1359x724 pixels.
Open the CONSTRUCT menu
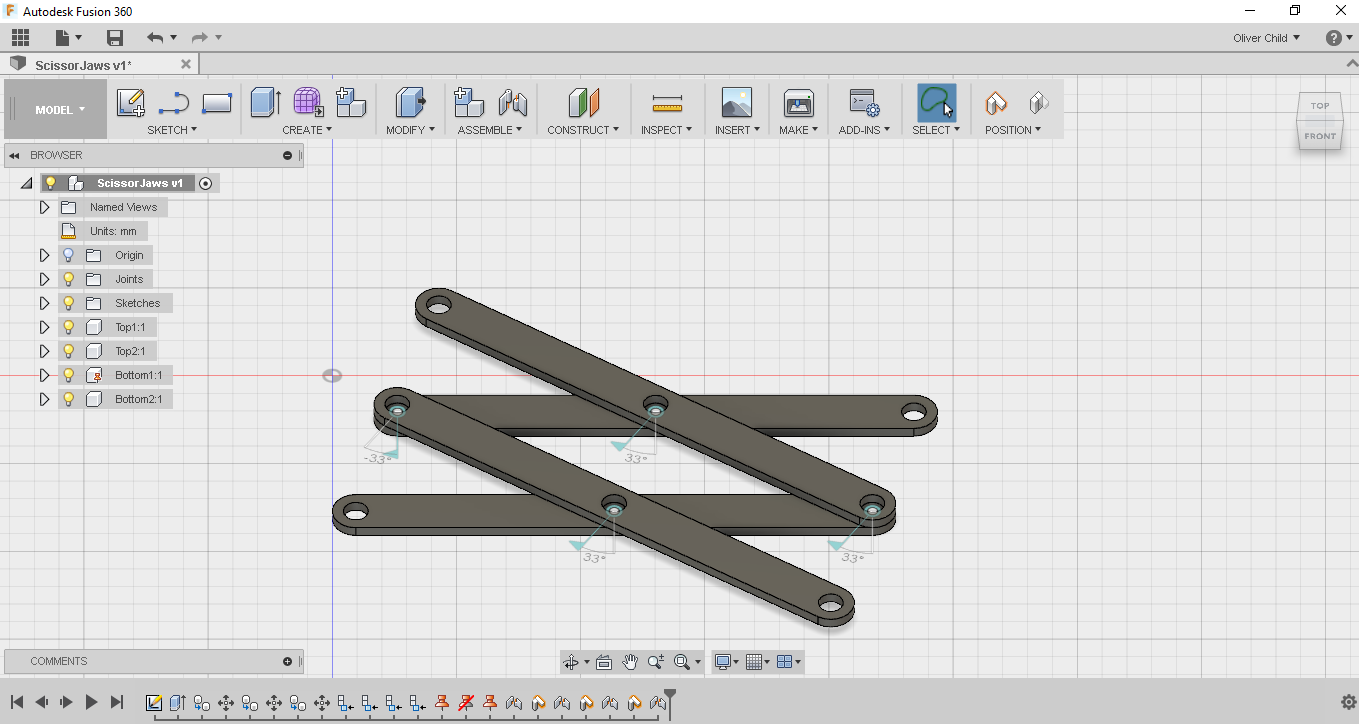pos(583,130)
